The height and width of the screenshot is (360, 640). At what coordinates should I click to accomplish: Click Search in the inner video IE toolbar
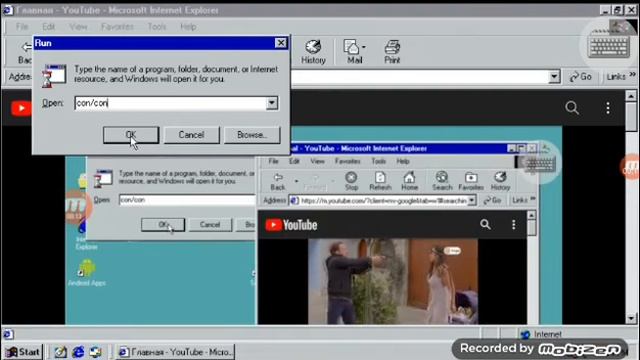[442, 181]
